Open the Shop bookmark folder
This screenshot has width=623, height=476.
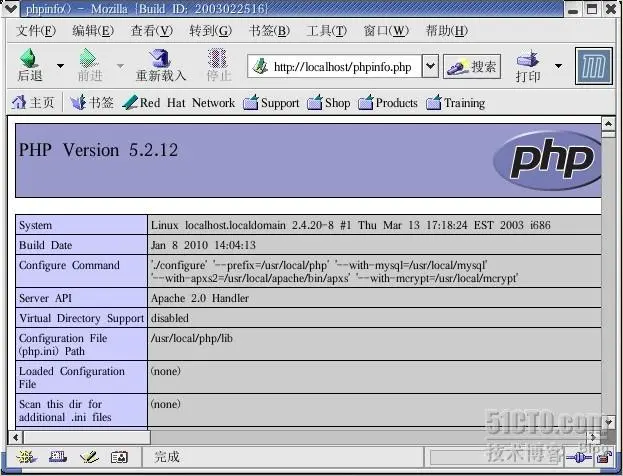point(329,103)
